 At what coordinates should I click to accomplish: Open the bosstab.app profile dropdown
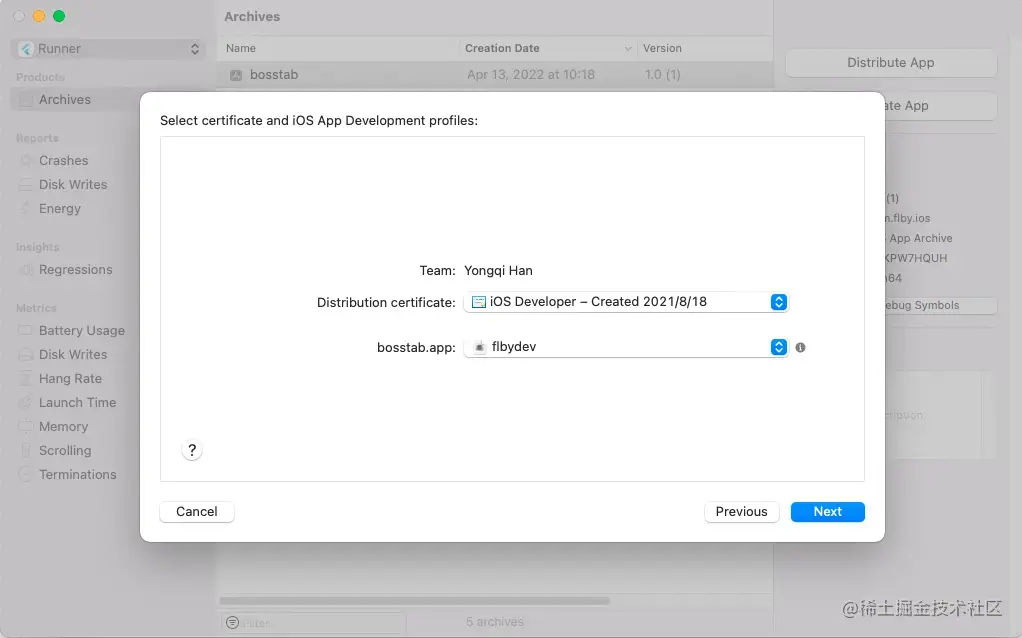tap(626, 347)
